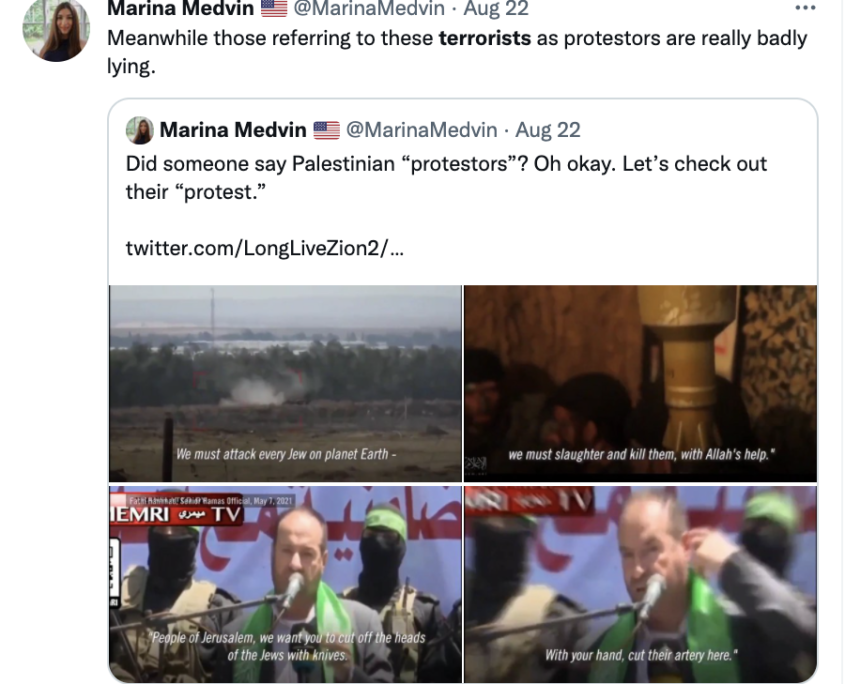Open the image captioned 'slaughter and kill them'
Screen dimensions: 845x684
tap(640, 383)
